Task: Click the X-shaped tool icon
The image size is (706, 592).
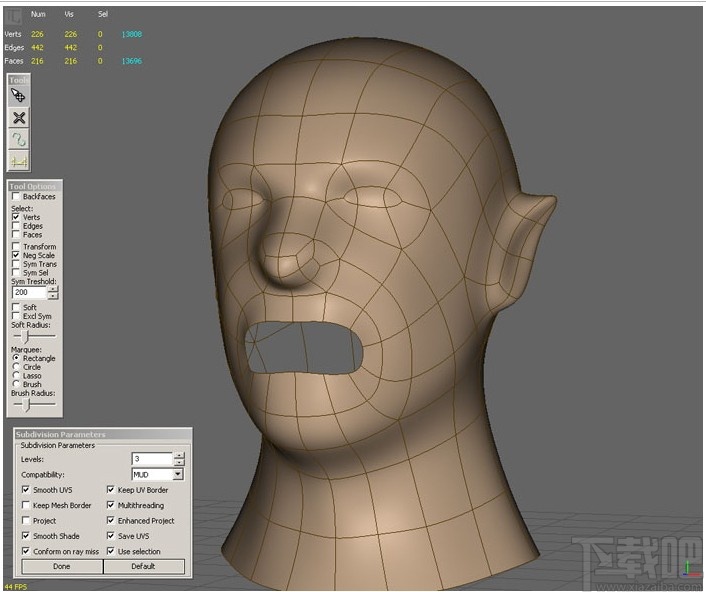Action: 19,118
